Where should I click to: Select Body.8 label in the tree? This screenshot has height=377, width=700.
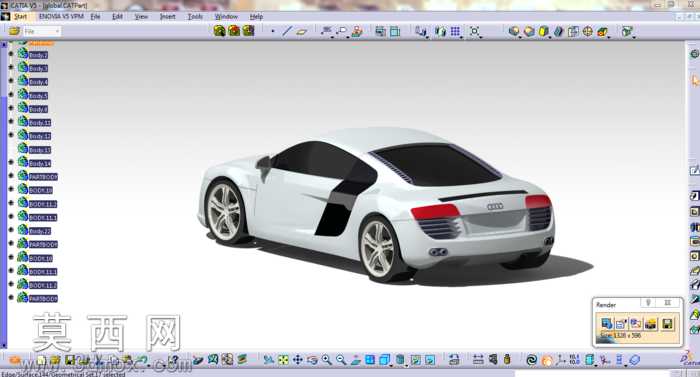[38, 109]
